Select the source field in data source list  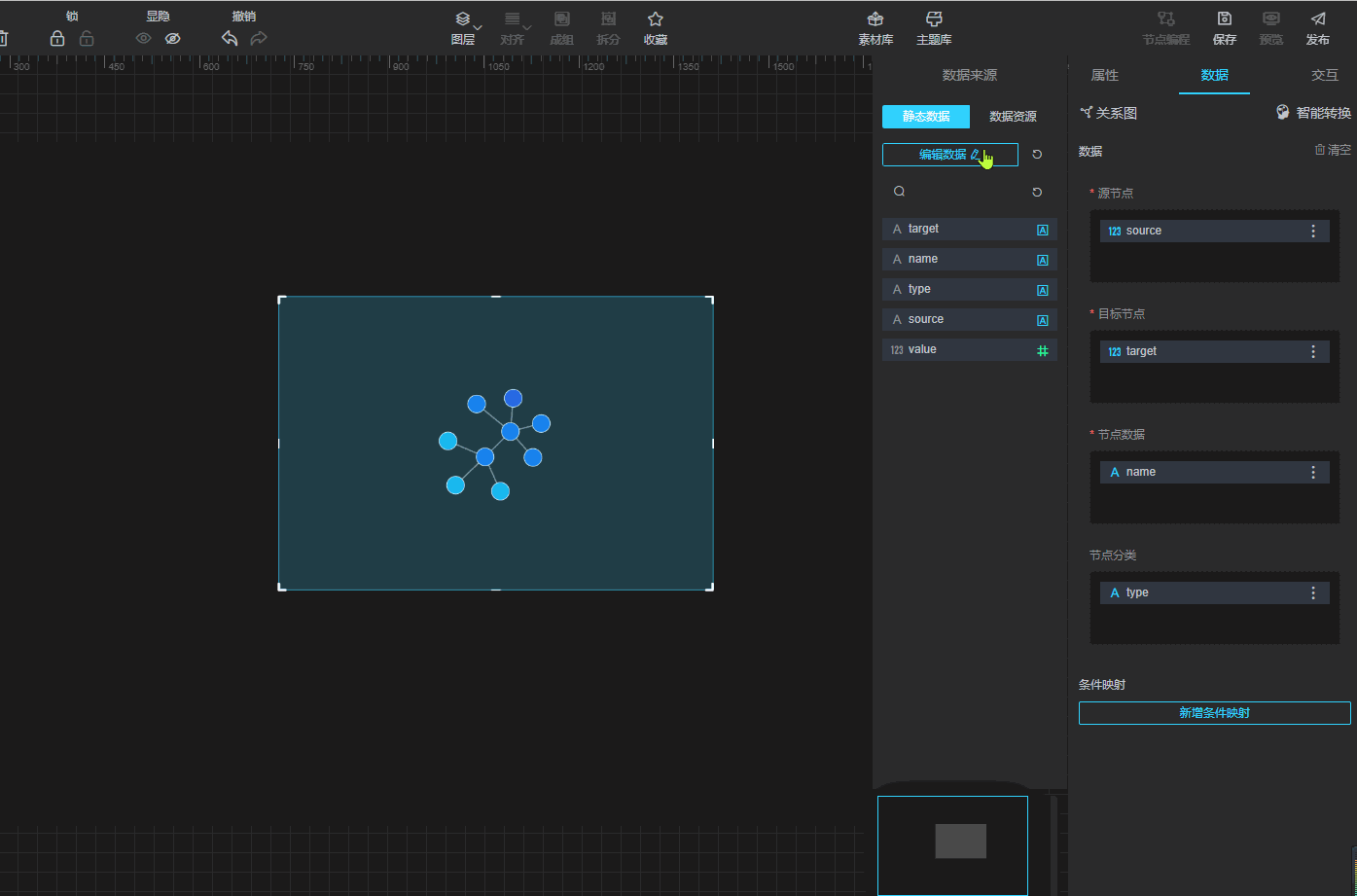click(970, 320)
